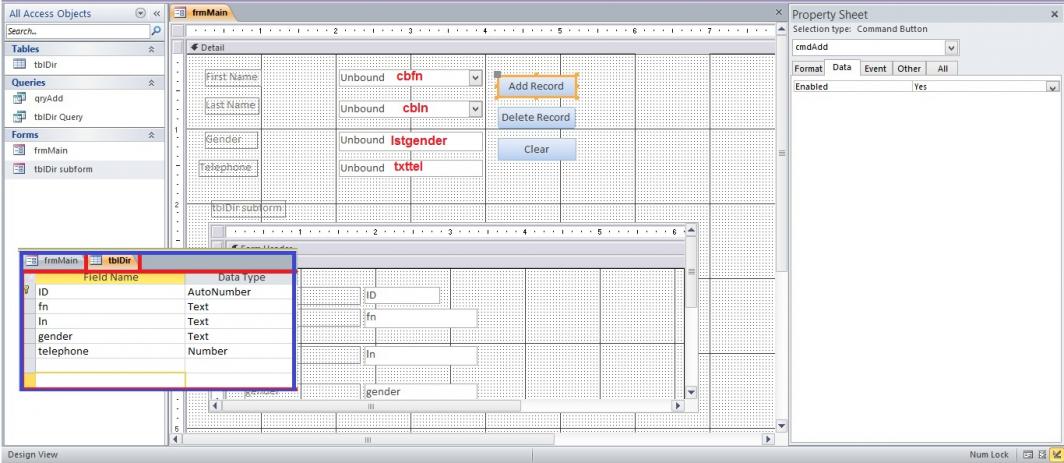Image resolution: width=1064 pixels, height=463 pixels.
Task: Collapse the navigation pane with shutter bar button
Action: [x=156, y=13]
